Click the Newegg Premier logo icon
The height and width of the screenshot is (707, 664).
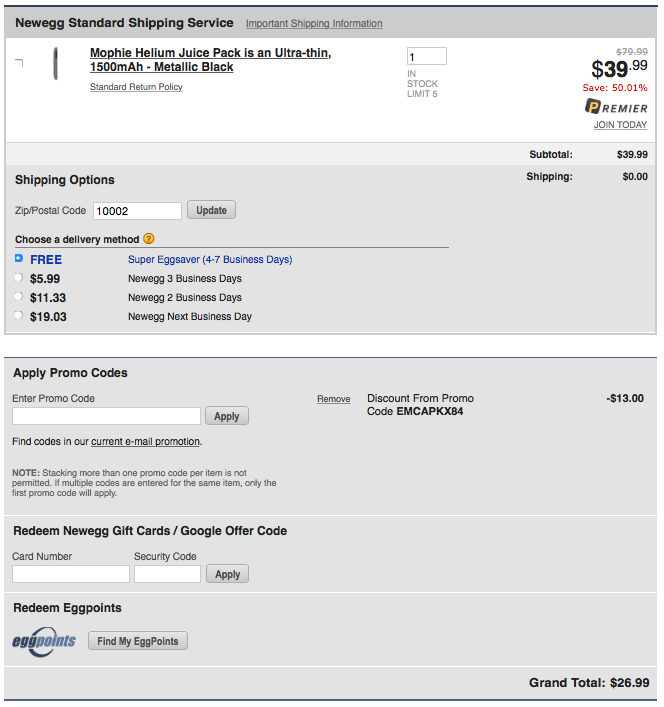click(616, 107)
